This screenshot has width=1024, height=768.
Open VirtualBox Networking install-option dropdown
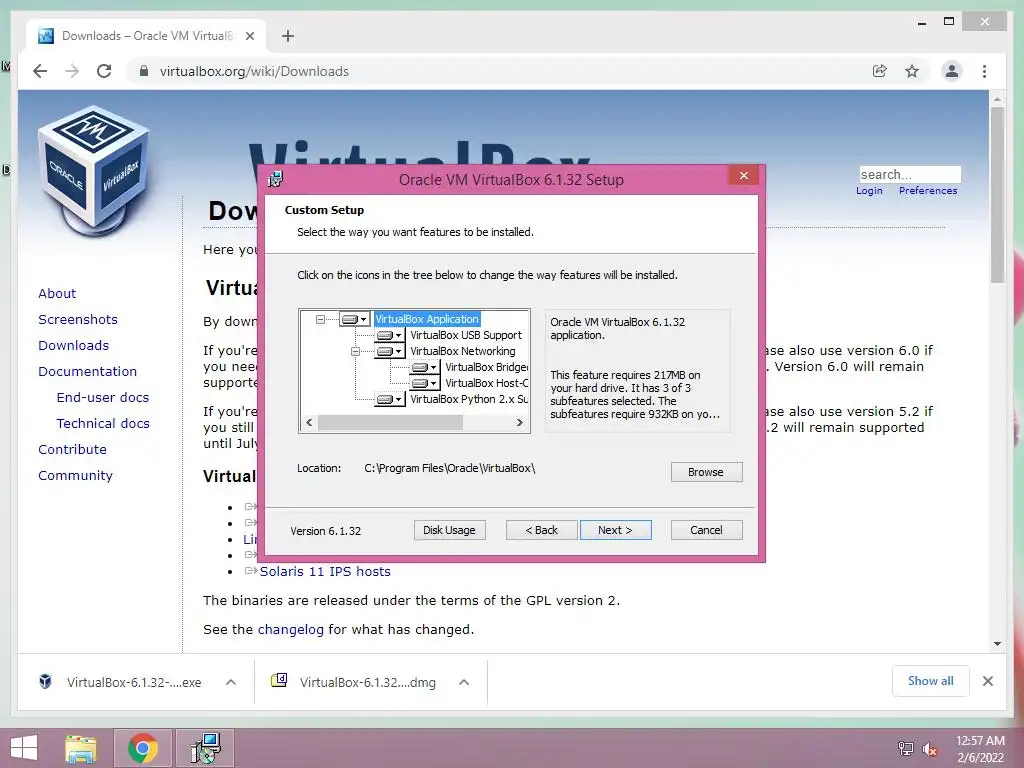coord(390,351)
